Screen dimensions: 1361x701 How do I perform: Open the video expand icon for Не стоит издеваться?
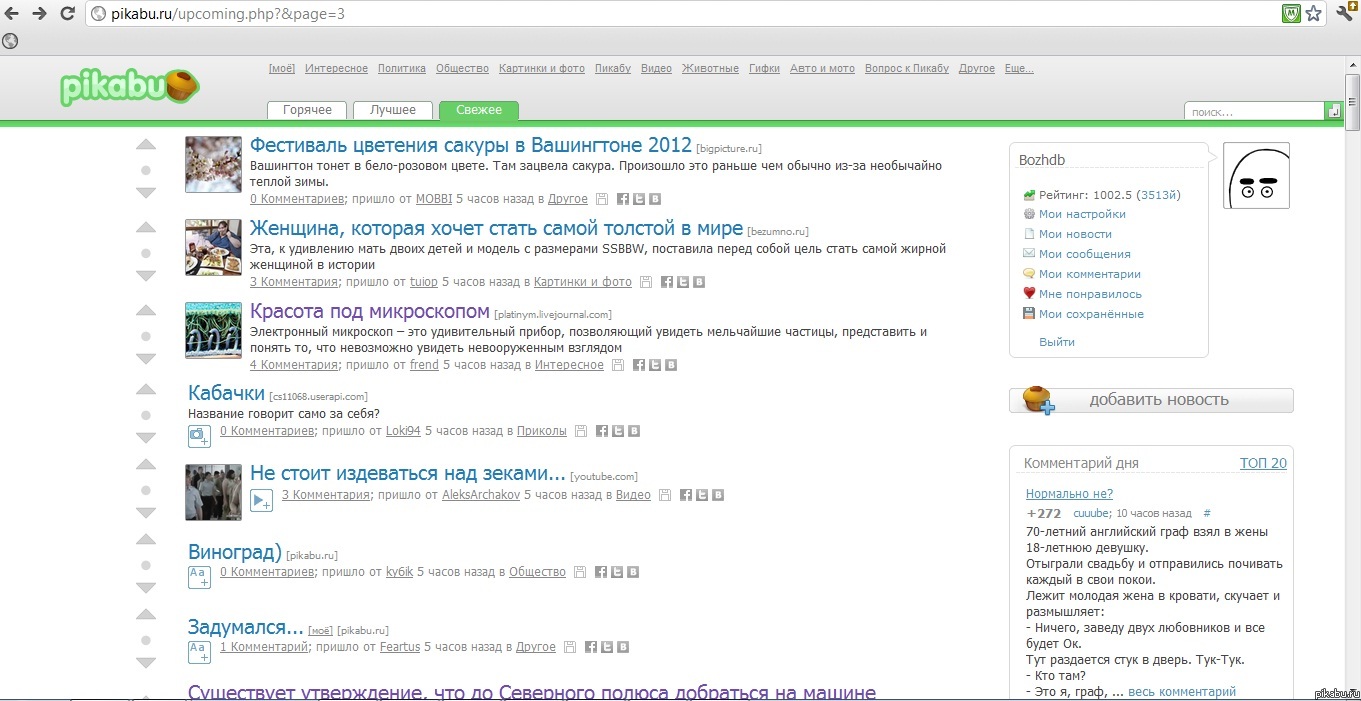(x=260, y=500)
